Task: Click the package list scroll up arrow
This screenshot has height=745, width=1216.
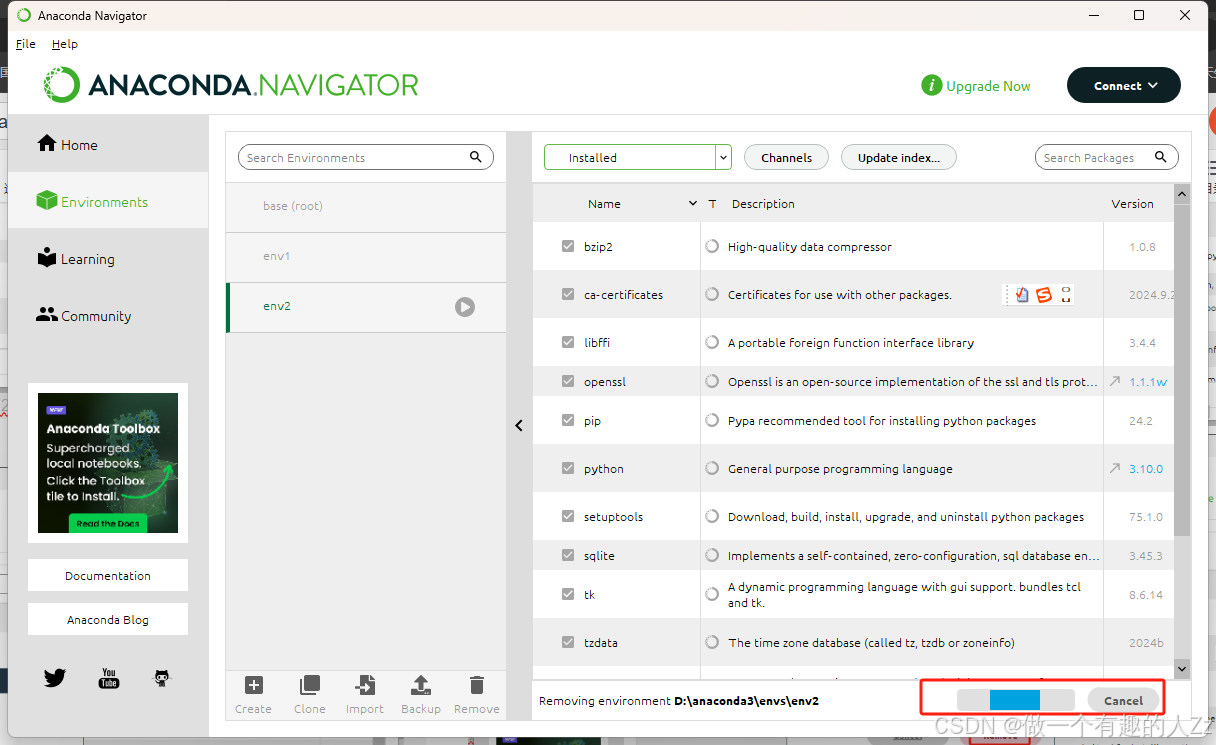Action: point(1182,194)
